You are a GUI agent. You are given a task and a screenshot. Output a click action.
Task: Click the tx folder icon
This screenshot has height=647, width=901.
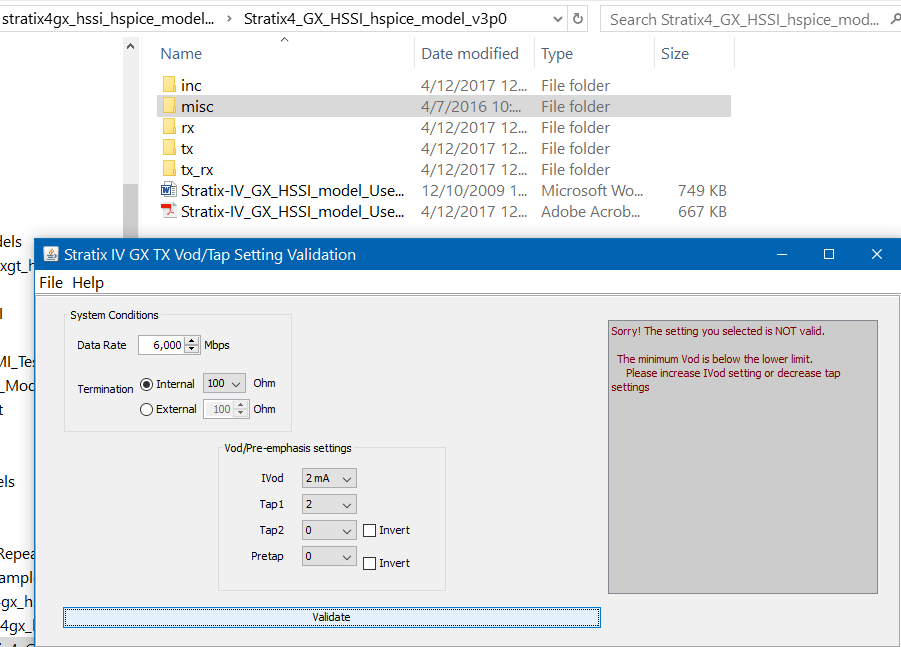click(169, 149)
